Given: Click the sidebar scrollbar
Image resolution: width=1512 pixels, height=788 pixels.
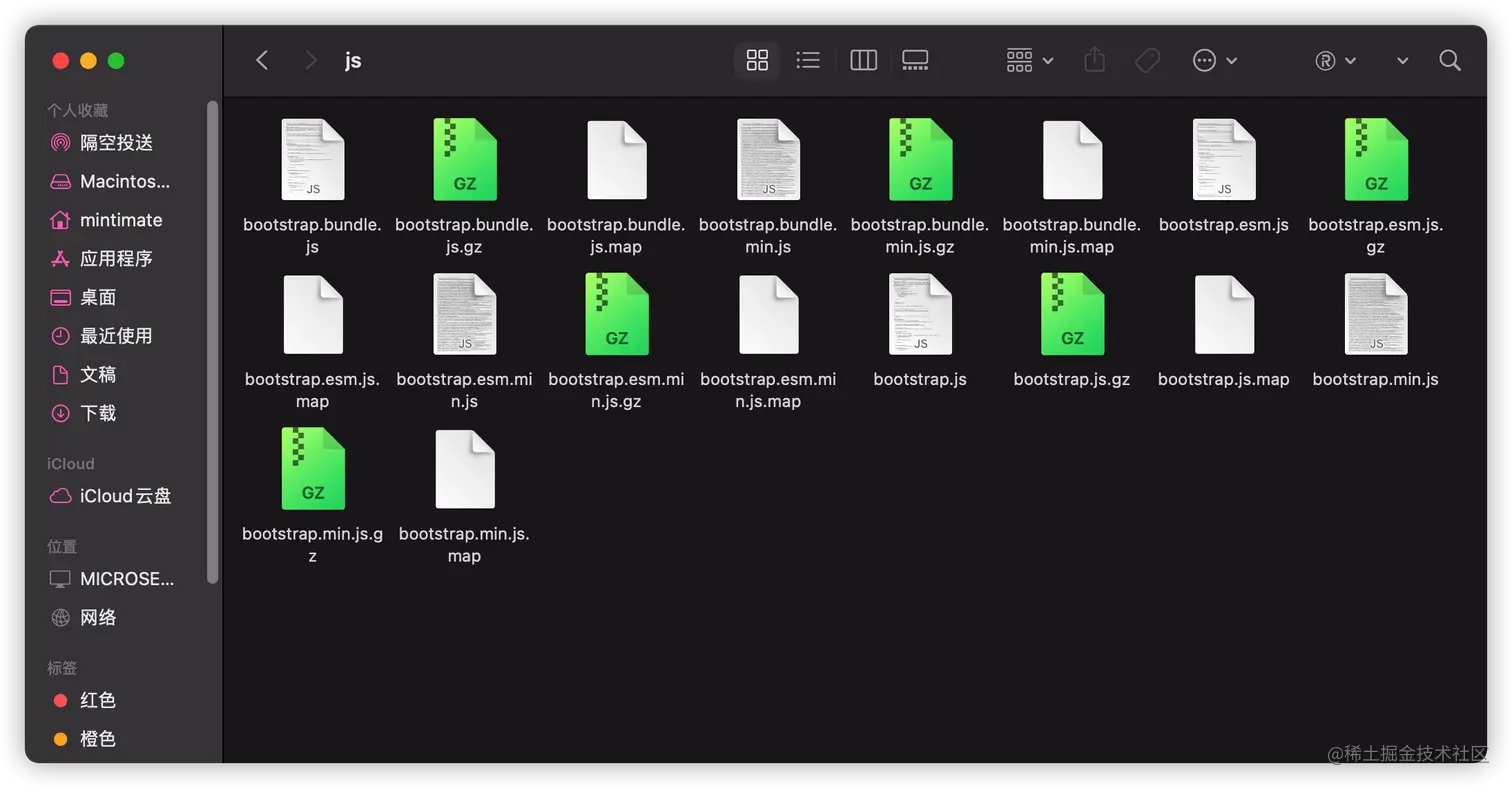Looking at the screenshot, I should tap(212, 341).
